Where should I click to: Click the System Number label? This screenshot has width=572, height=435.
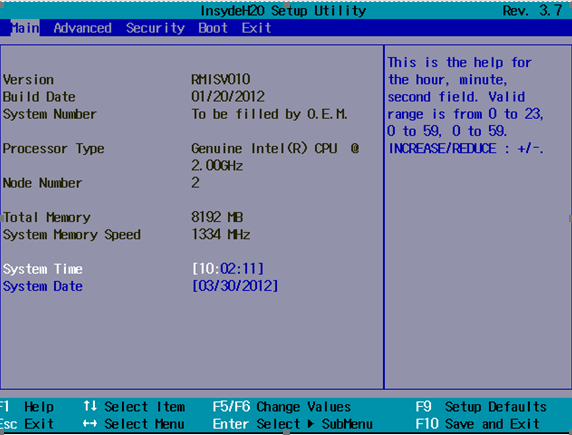tap(50, 115)
